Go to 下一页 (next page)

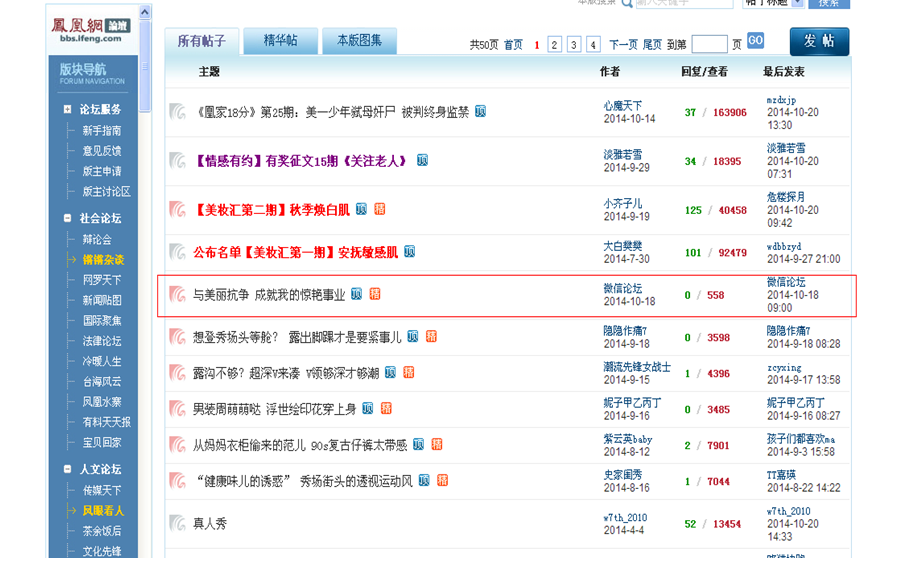tap(623, 45)
